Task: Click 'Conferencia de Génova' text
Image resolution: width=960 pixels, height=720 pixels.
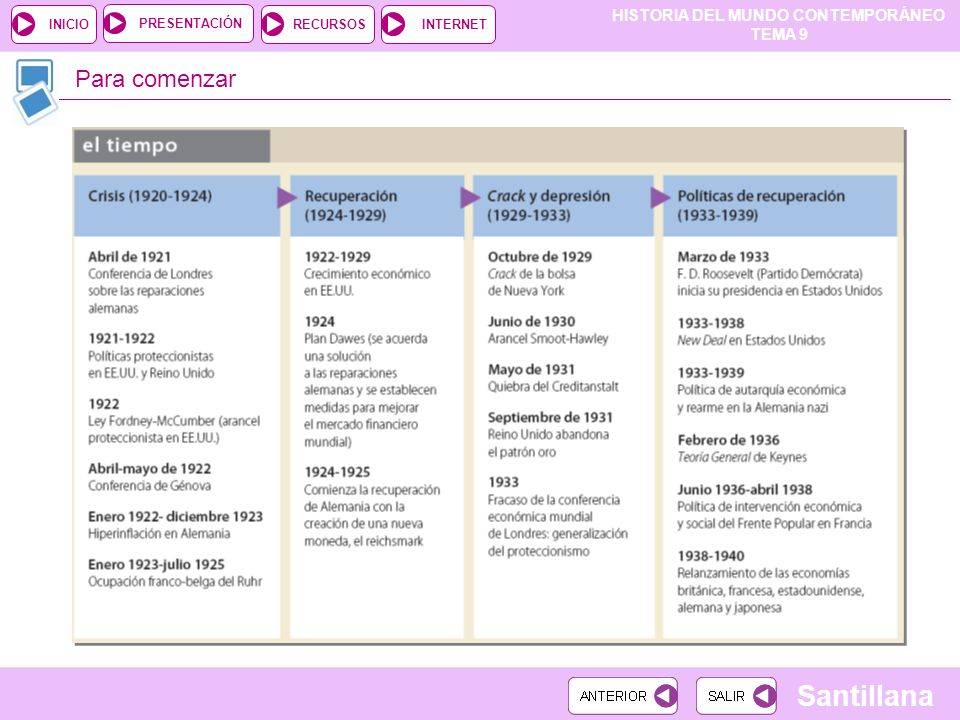Action: pyautogui.click(x=149, y=486)
